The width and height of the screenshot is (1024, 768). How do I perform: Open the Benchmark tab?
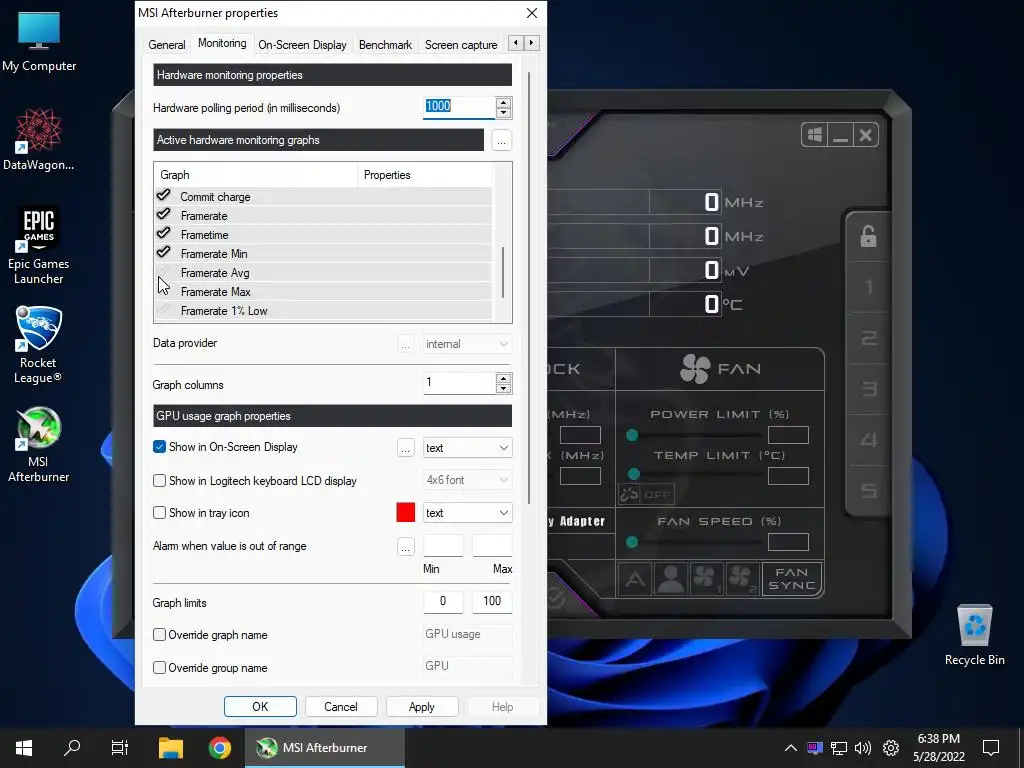point(385,45)
